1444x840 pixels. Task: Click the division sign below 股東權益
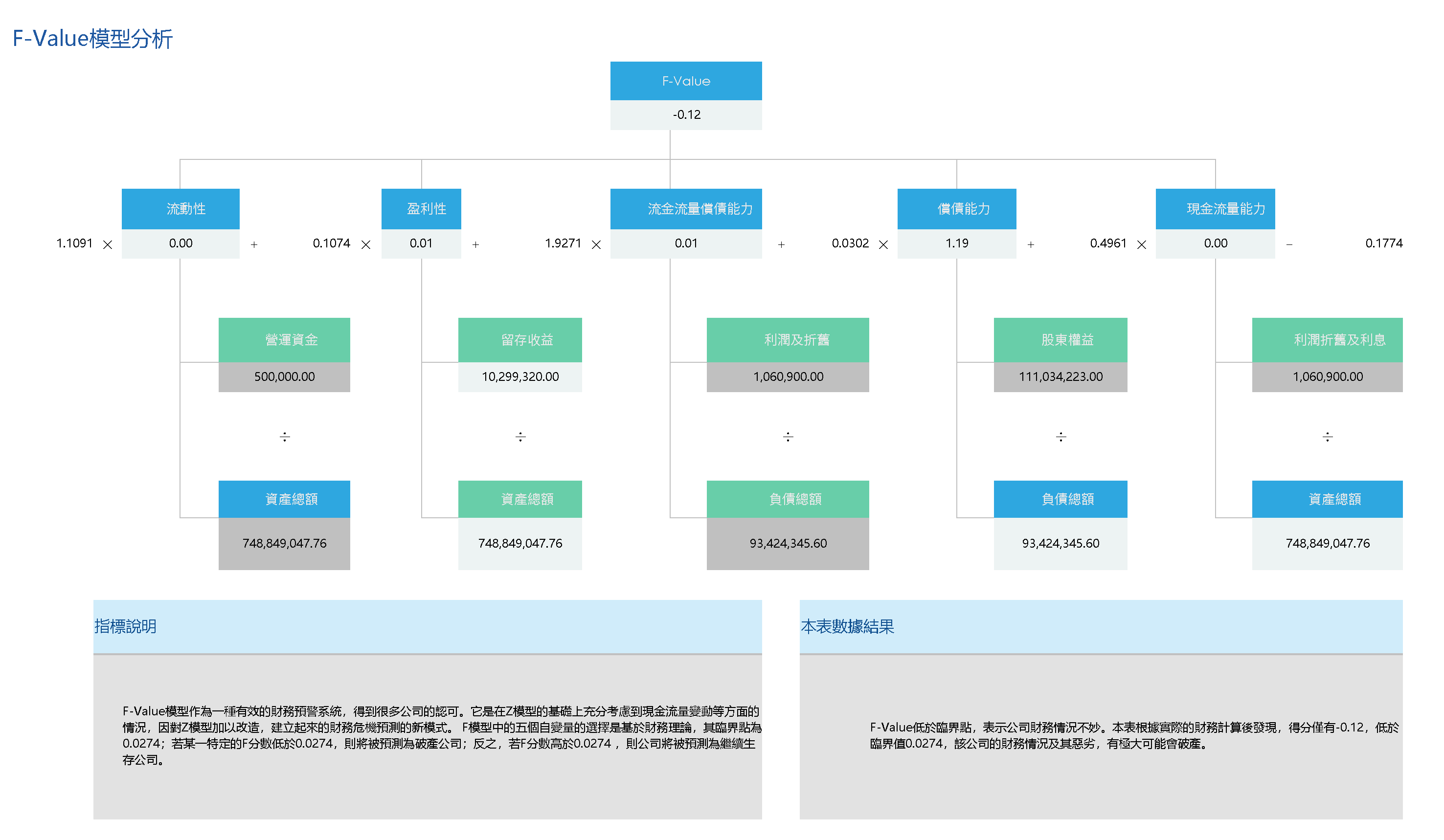[1061, 437]
